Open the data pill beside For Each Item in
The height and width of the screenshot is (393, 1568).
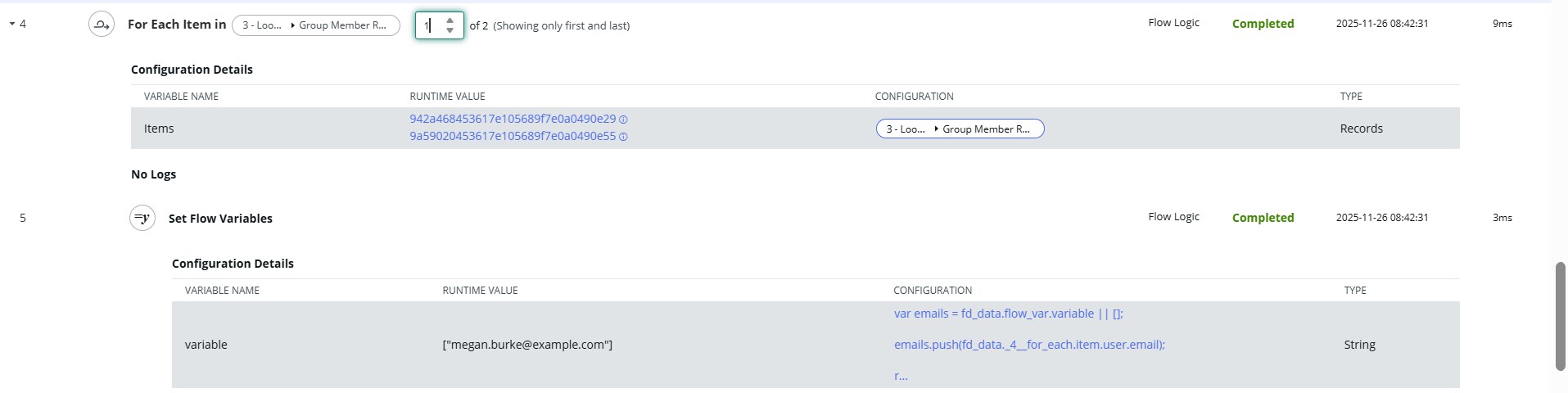click(315, 25)
